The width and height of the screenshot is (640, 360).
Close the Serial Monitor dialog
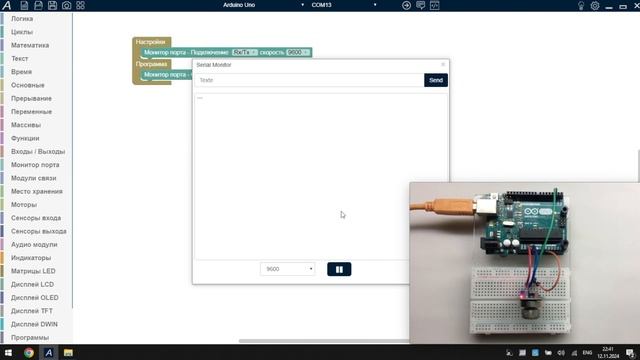(443, 64)
